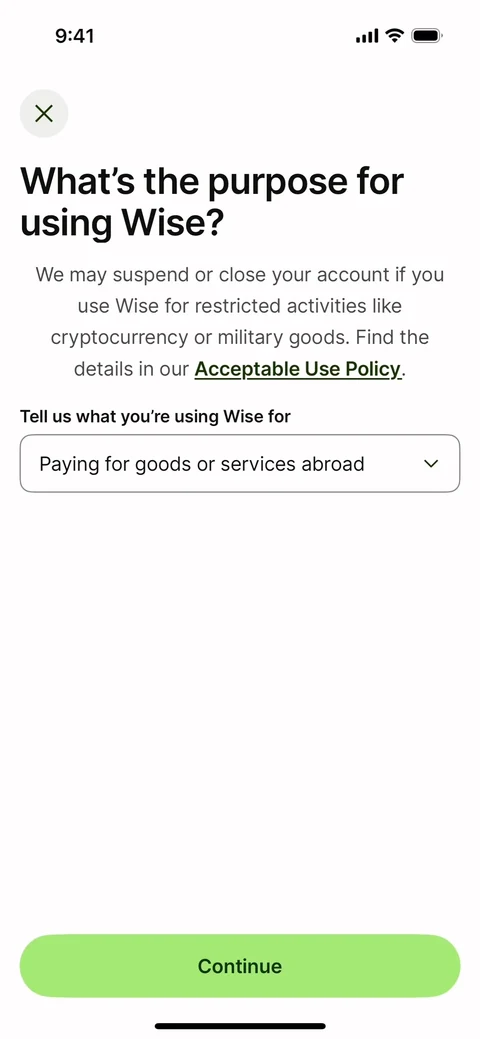Tap the 'What's the purpose for using Wise?' heading
This screenshot has width=480, height=1039.
212,202
